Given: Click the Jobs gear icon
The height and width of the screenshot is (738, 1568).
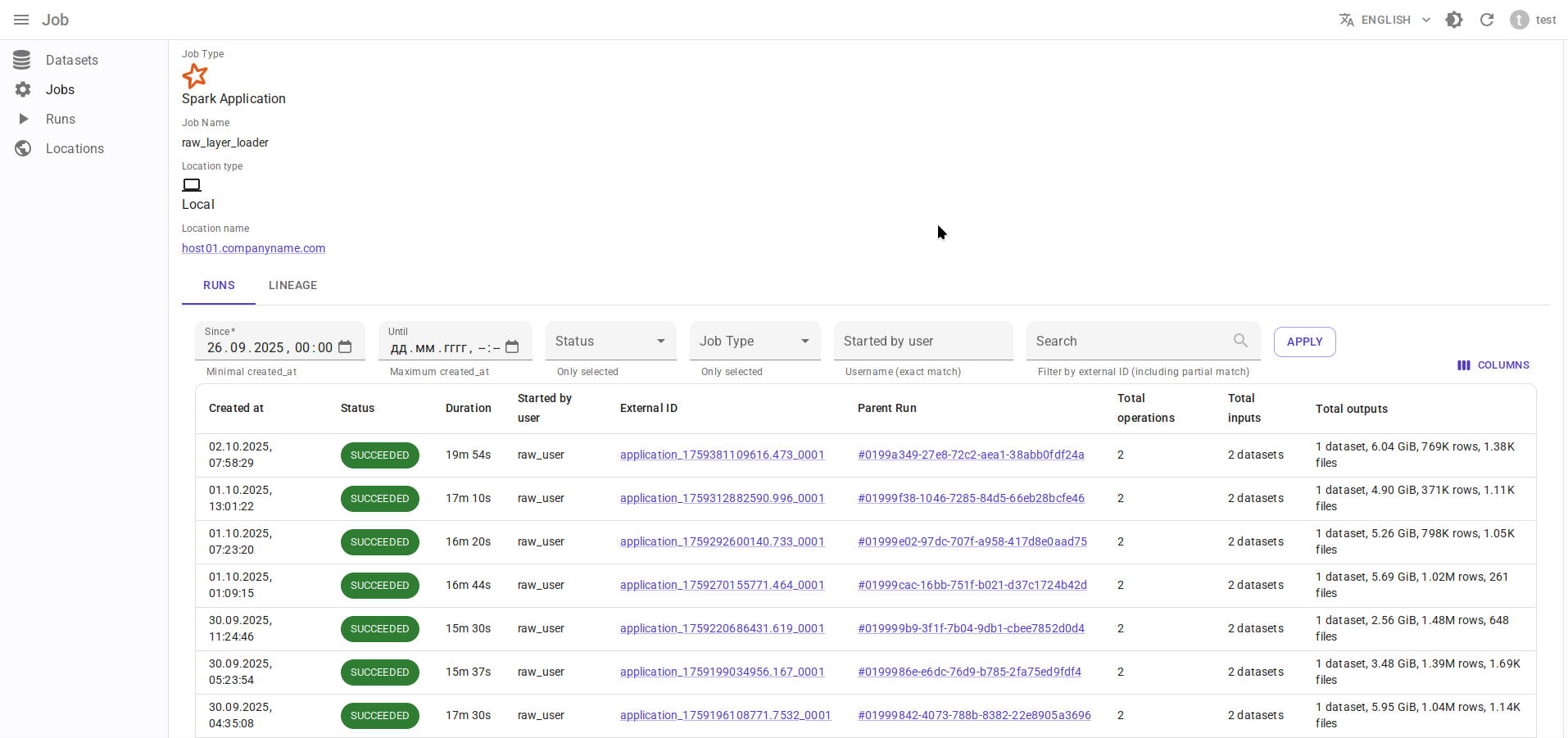Looking at the screenshot, I should (23, 89).
